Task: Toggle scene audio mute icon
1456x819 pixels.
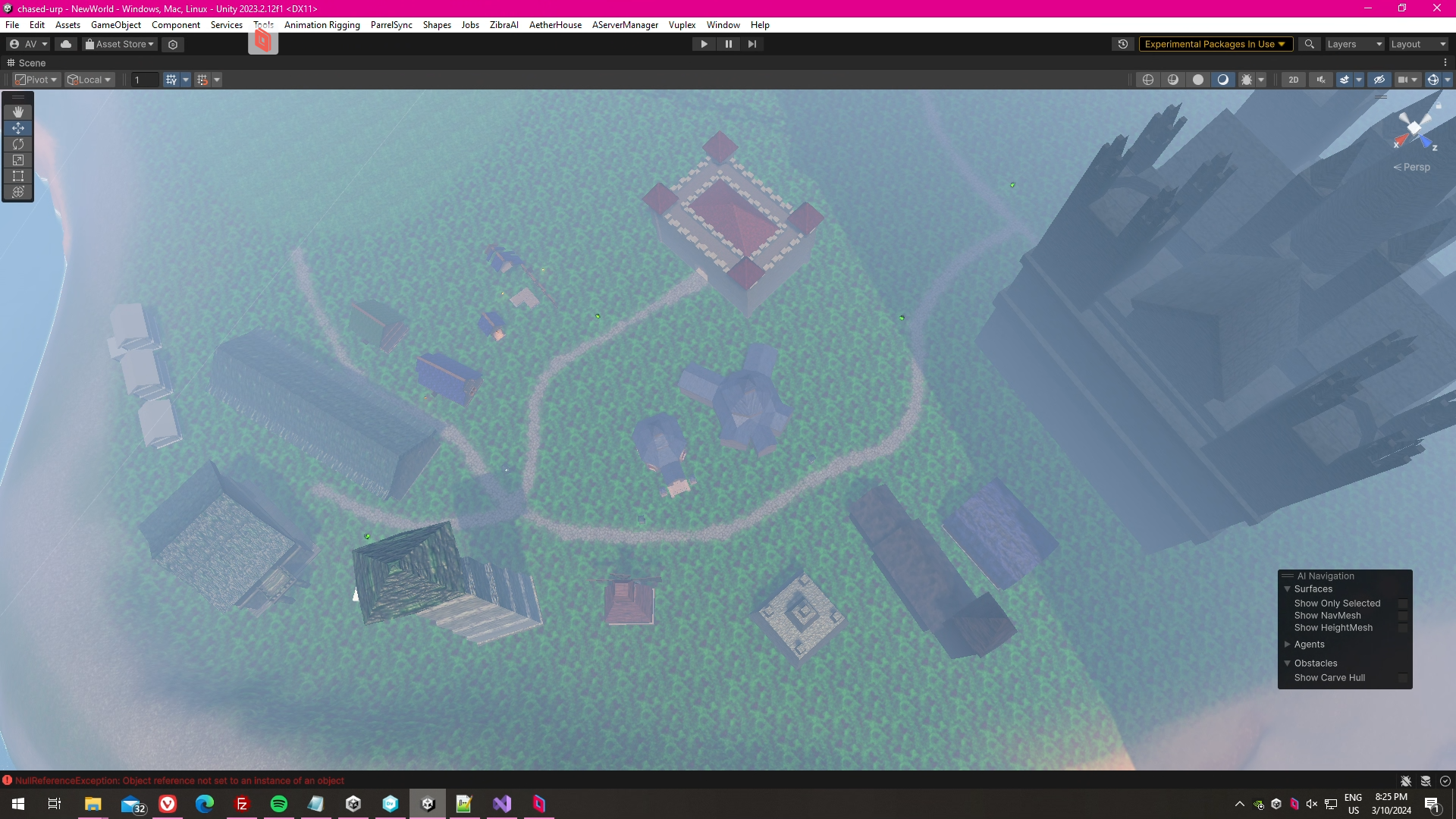Action: coord(1321,80)
